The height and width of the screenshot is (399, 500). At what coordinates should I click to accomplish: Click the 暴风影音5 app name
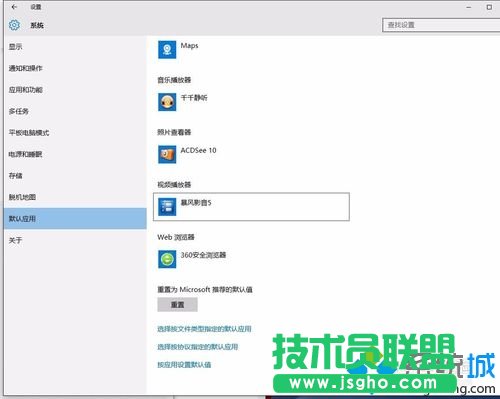(x=196, y=203)
